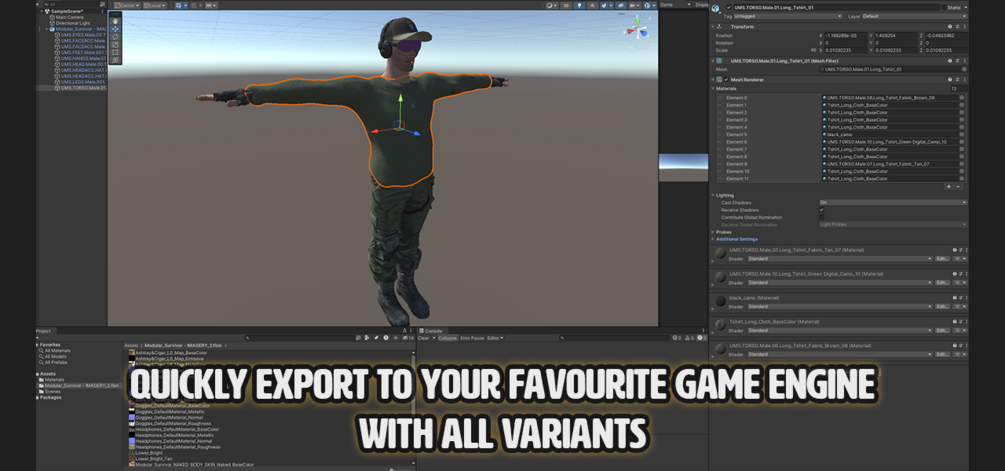Toggle scene lighting lightbulb icon
The width and height of the screenshot is (1005, 471).
[579, 5]
